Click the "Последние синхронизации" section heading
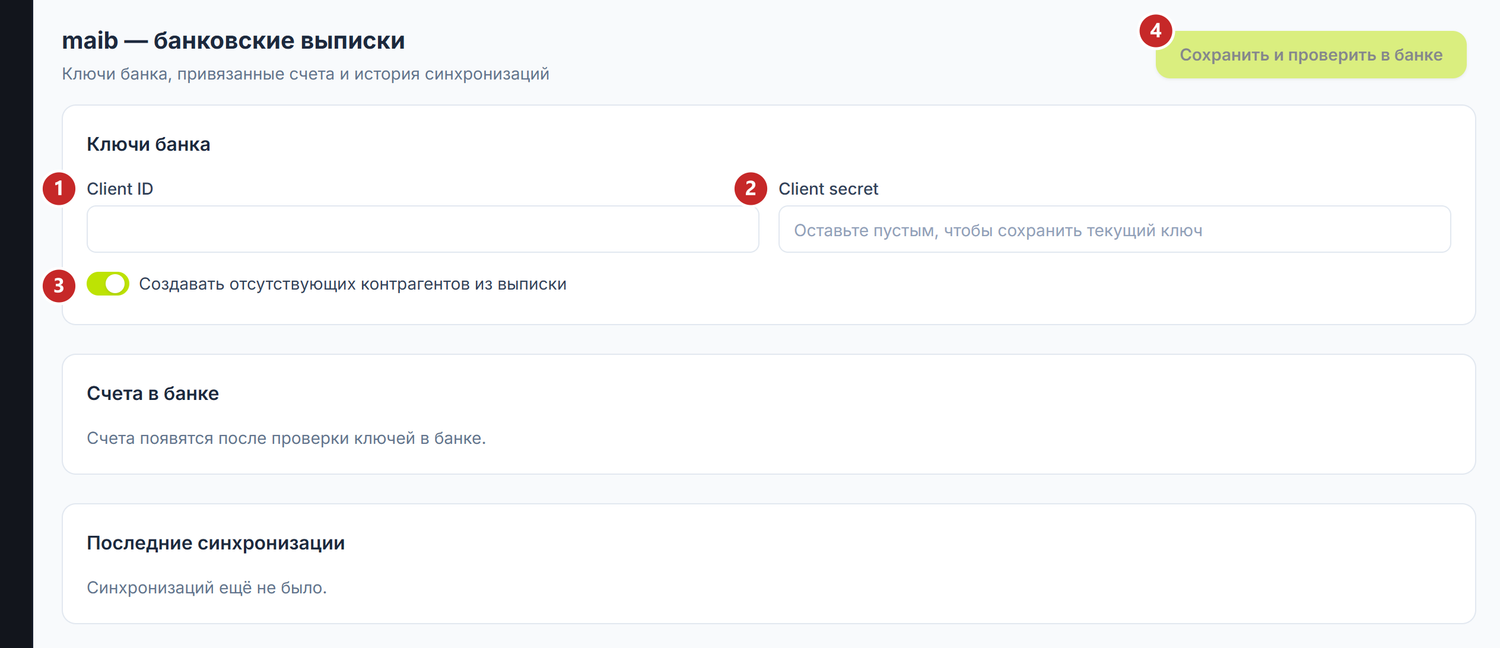Screen dimensions: 1500x648 pyautogui.click(x=216, y=544)
